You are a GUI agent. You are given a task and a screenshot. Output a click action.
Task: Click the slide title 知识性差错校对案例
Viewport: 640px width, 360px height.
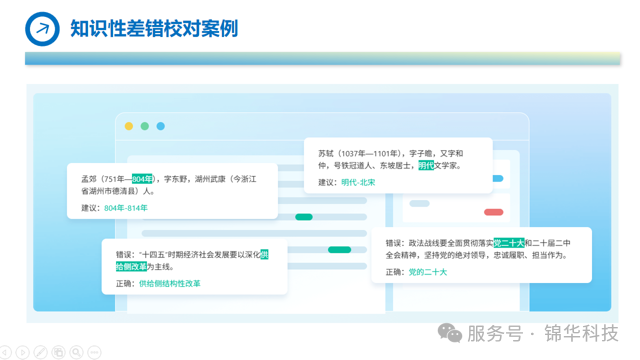pos(154,29)
